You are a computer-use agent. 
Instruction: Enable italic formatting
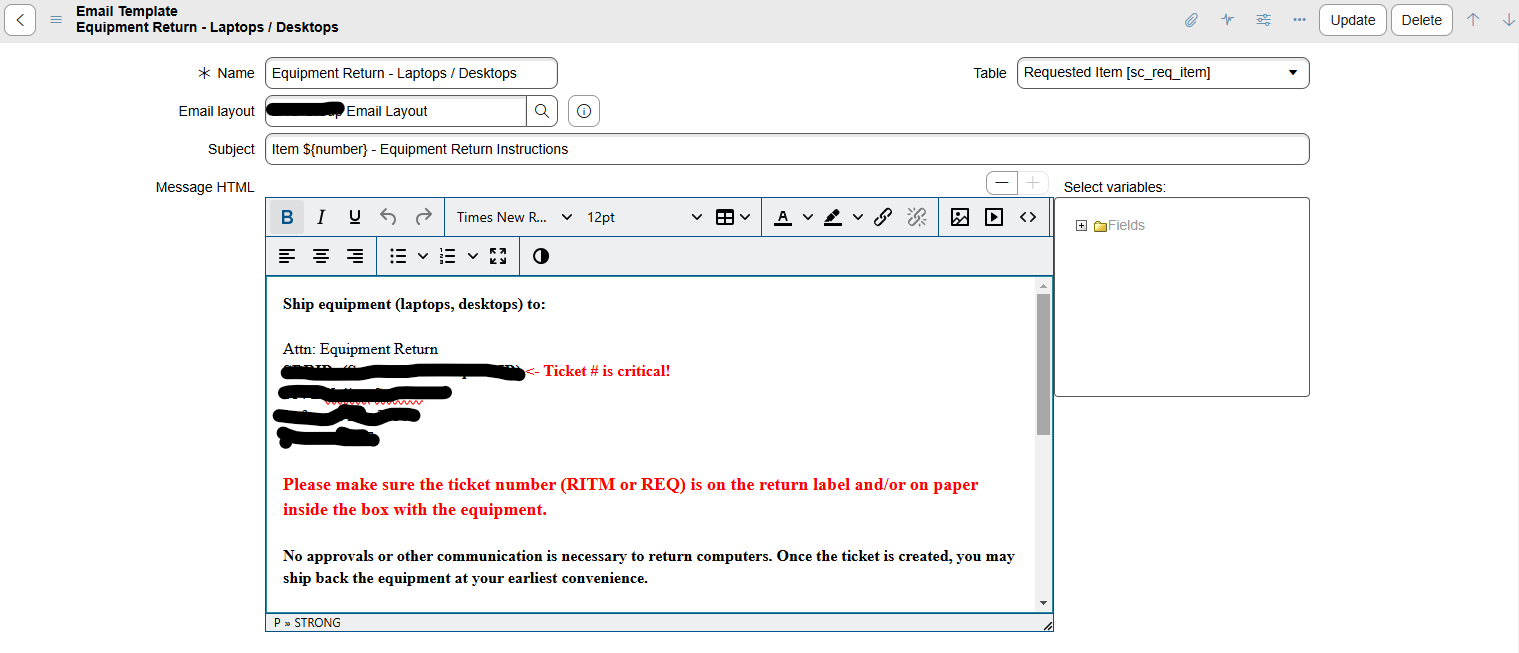click(321, 216)
